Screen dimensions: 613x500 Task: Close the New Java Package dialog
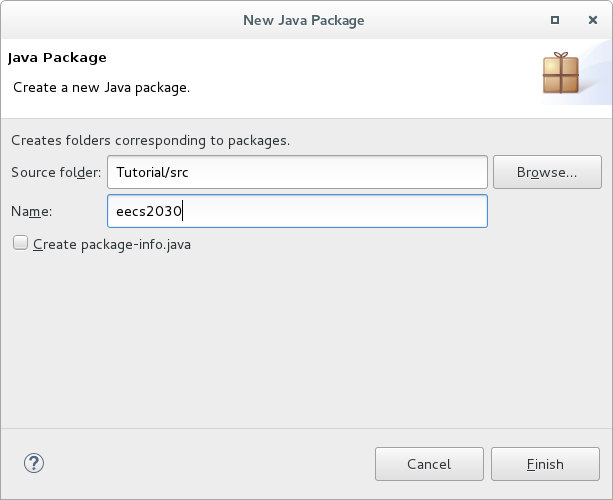(x=593, y=20)
